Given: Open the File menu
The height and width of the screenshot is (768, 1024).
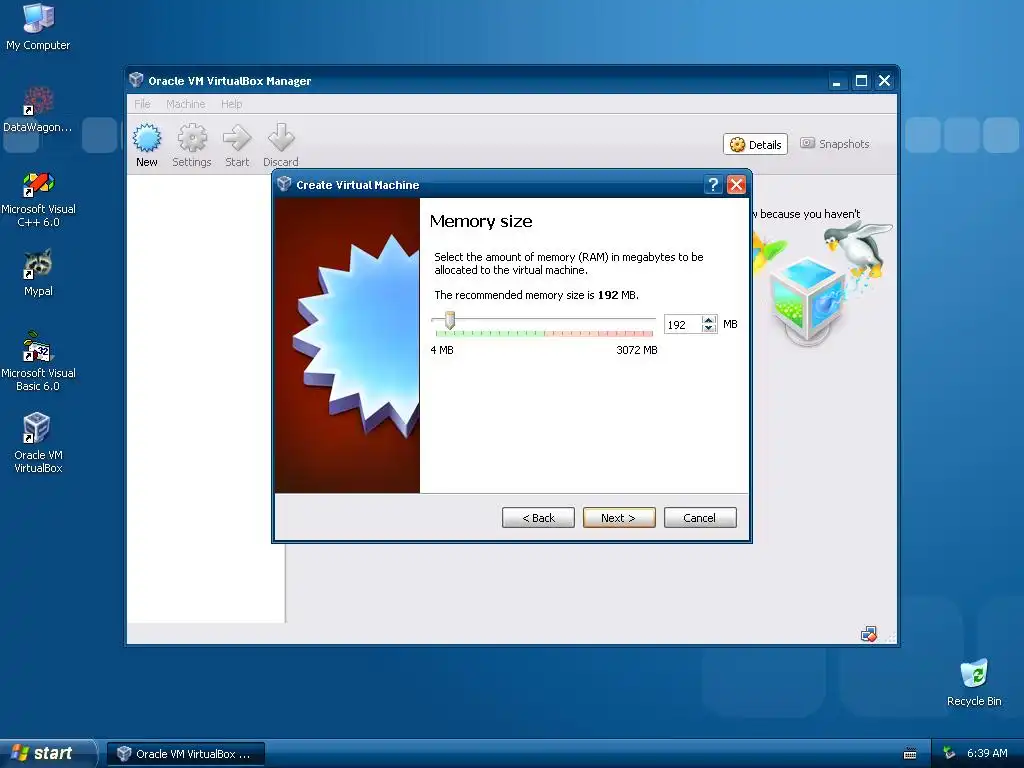Looking at the screenshot, I should tap(142, 104).
